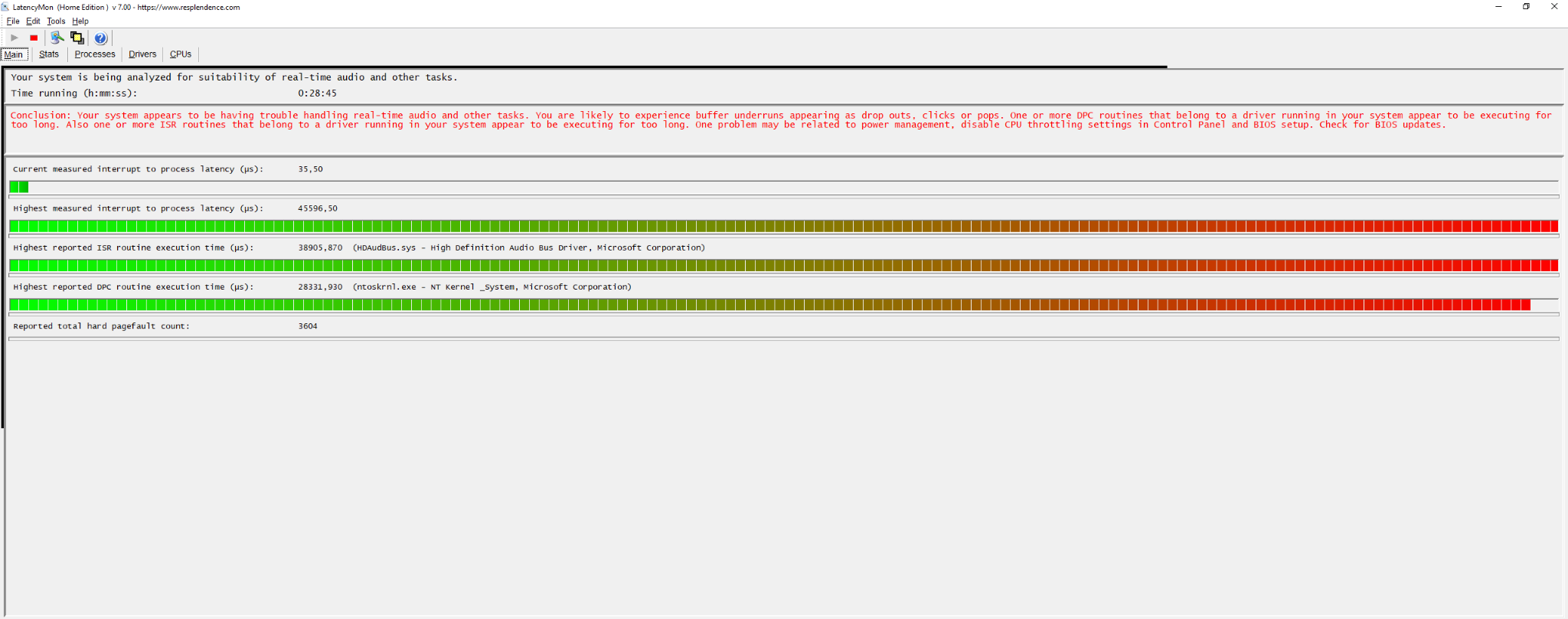The image size is (1568, 619).
Task: Switch to the Processes tab
Action: pos(95,54)
